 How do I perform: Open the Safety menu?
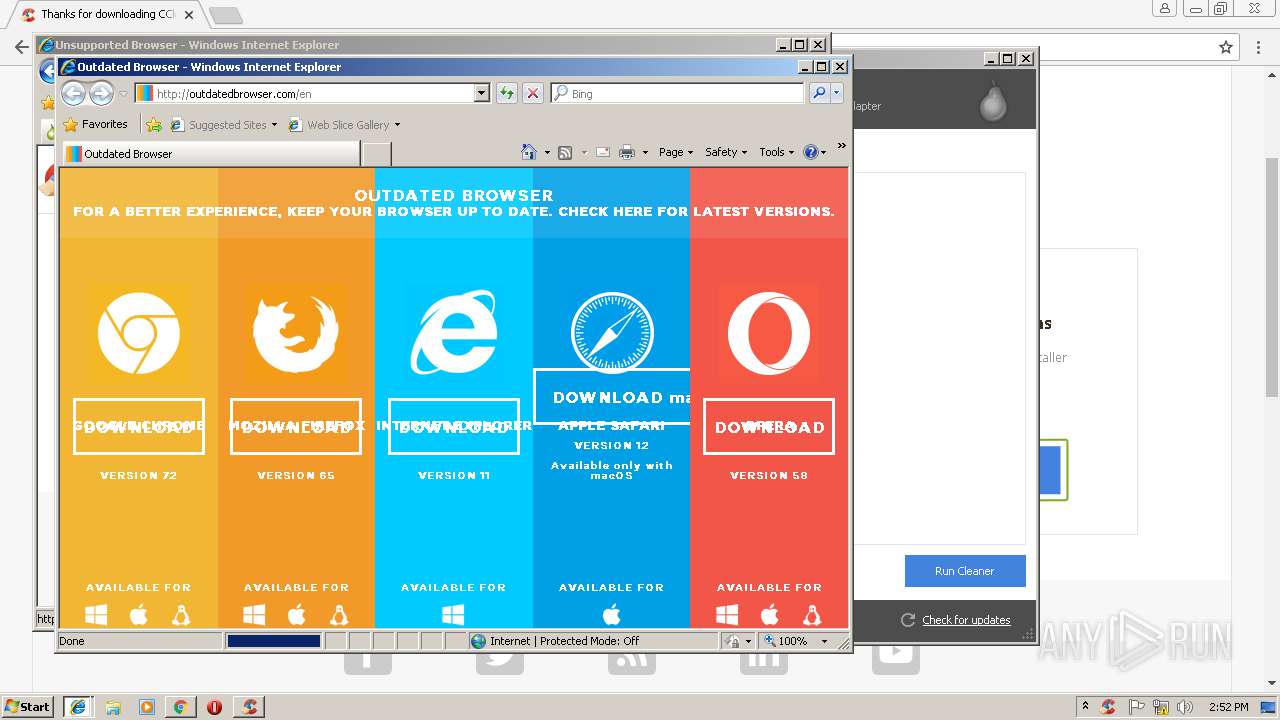[x=726, y=152]
